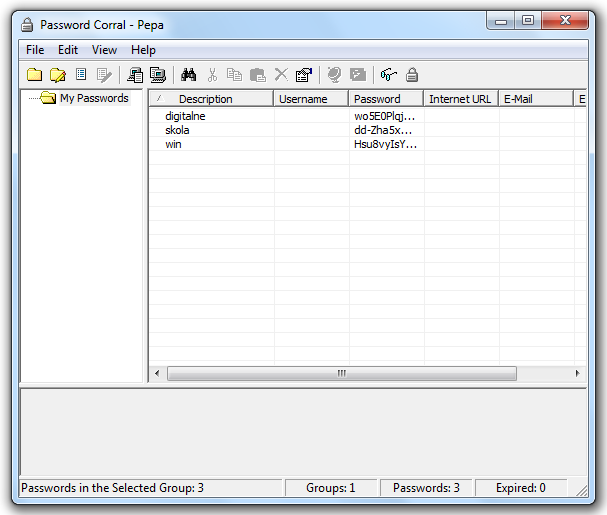Screen dimensions: 607x515
Task: Click the edit group folder-with-pencil icon
Action: 58,74
